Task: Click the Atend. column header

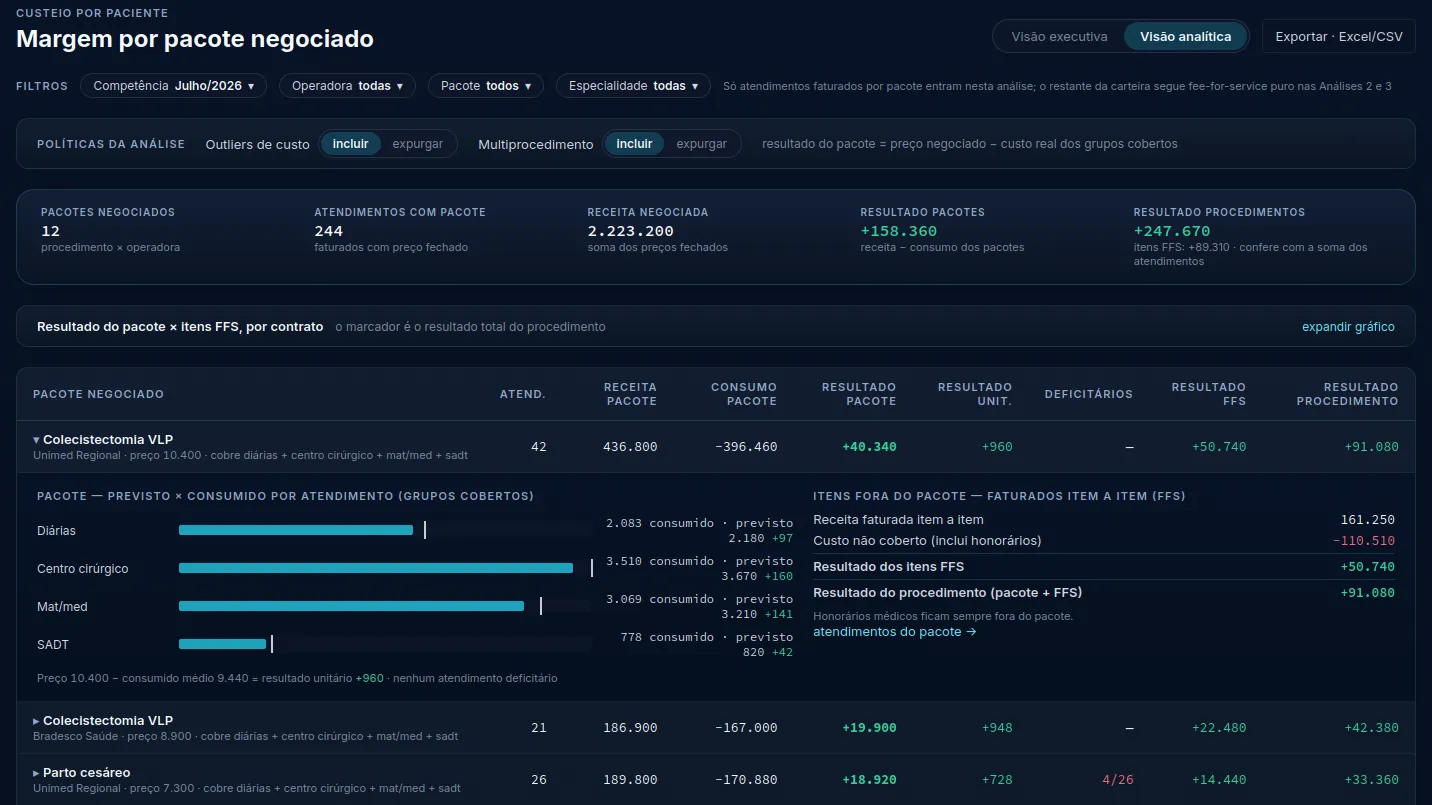Action: [523, 394]
